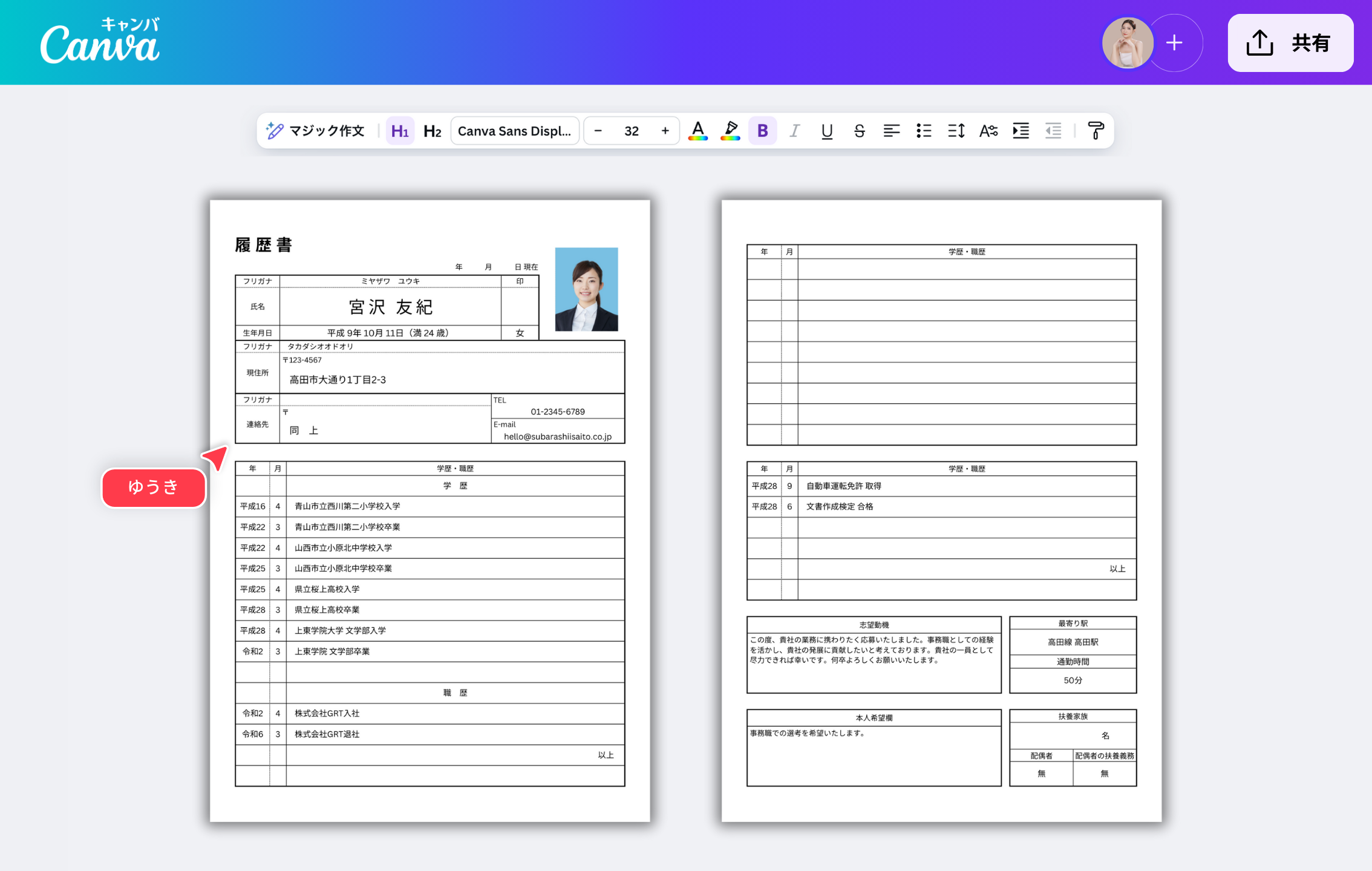Viewport: 1372px width, 871px height.
Task: Apply bulleted list formatting
Action: 924,131
